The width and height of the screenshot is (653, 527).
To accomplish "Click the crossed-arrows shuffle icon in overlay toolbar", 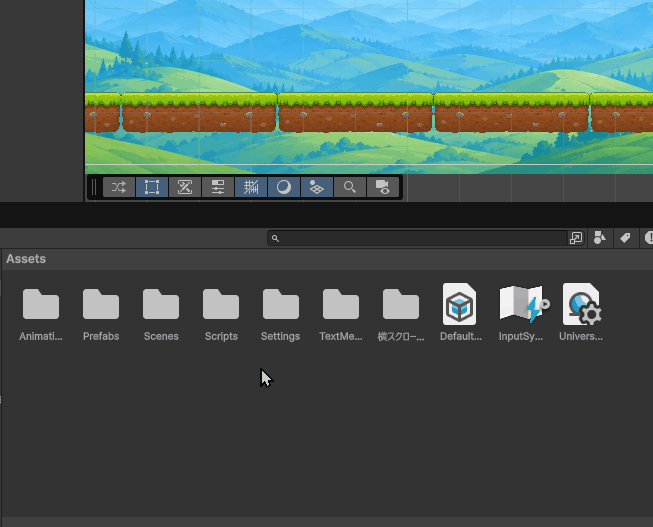I will click(x=119, y=187).
